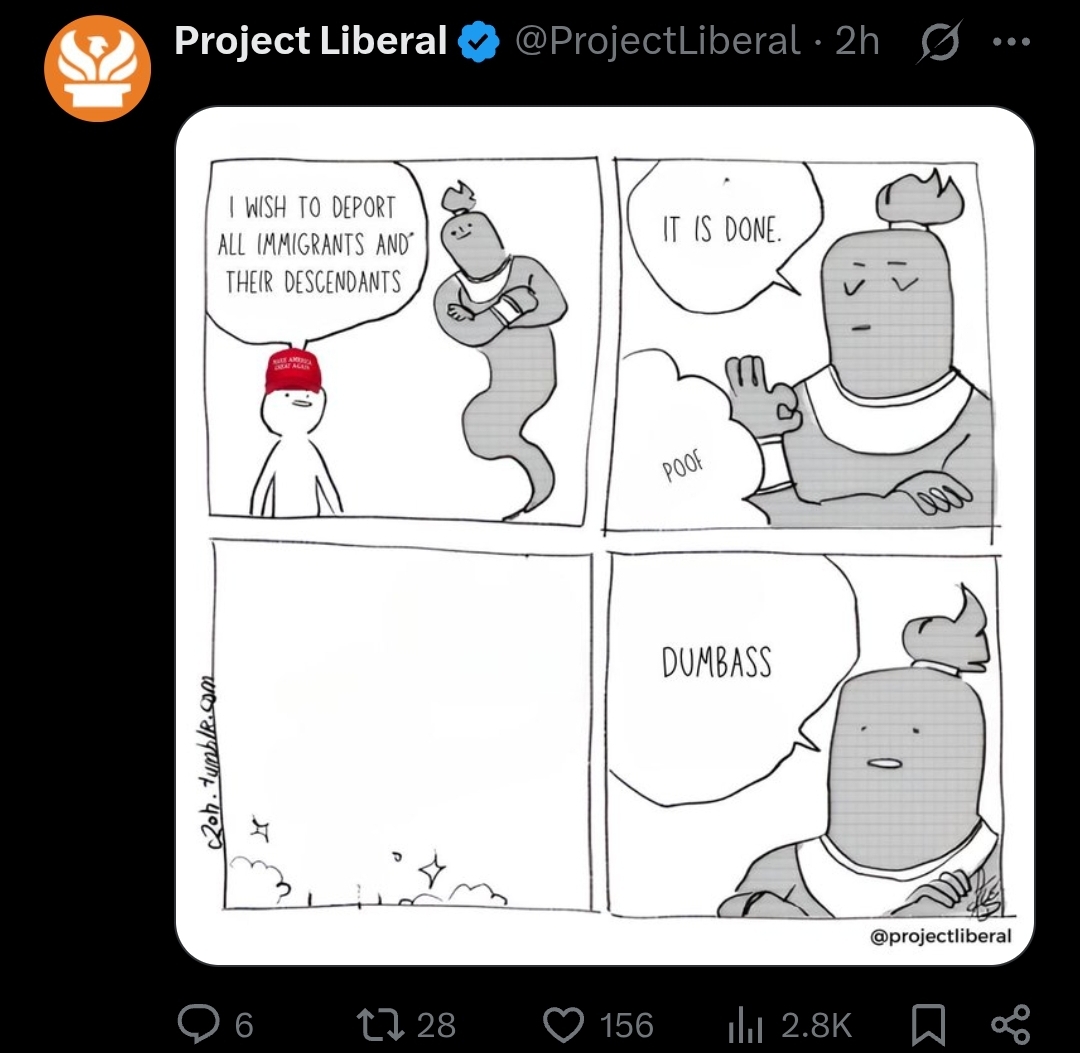Repost the tweet using the retweet icon
The image size is (1080, 1053).
(380, 1024)
